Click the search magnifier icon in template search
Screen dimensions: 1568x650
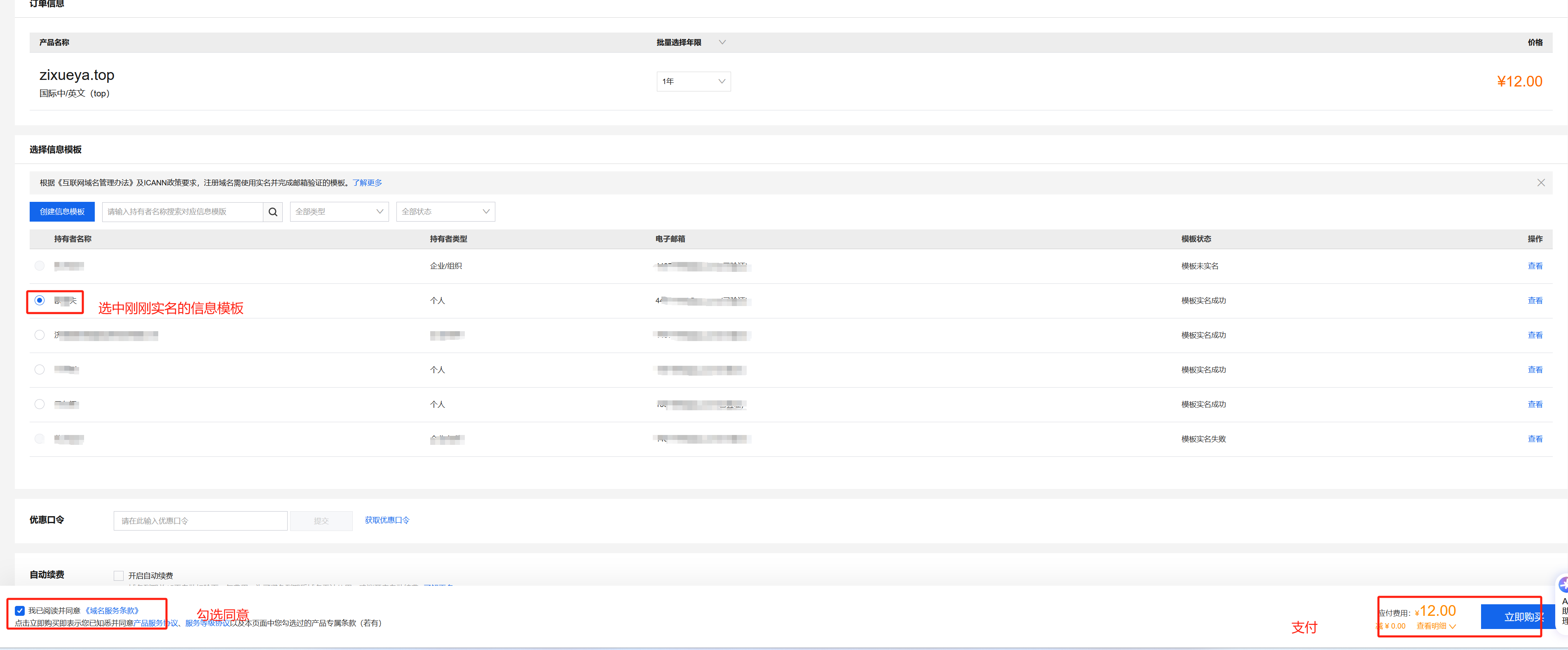tap(273, 212)
